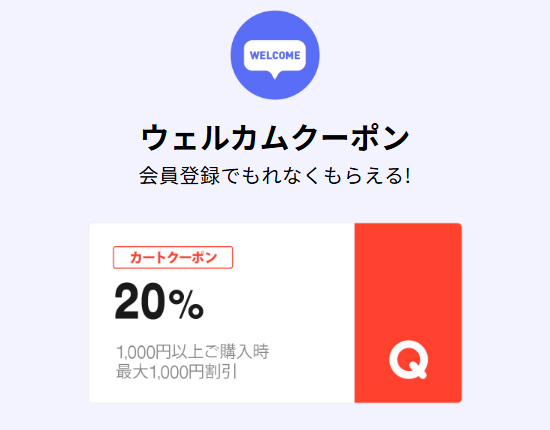The width and height of the screenshot is (550, 430).
Task: Click the ウェルカムクーポン heading
Action: [x=275, y=137]
